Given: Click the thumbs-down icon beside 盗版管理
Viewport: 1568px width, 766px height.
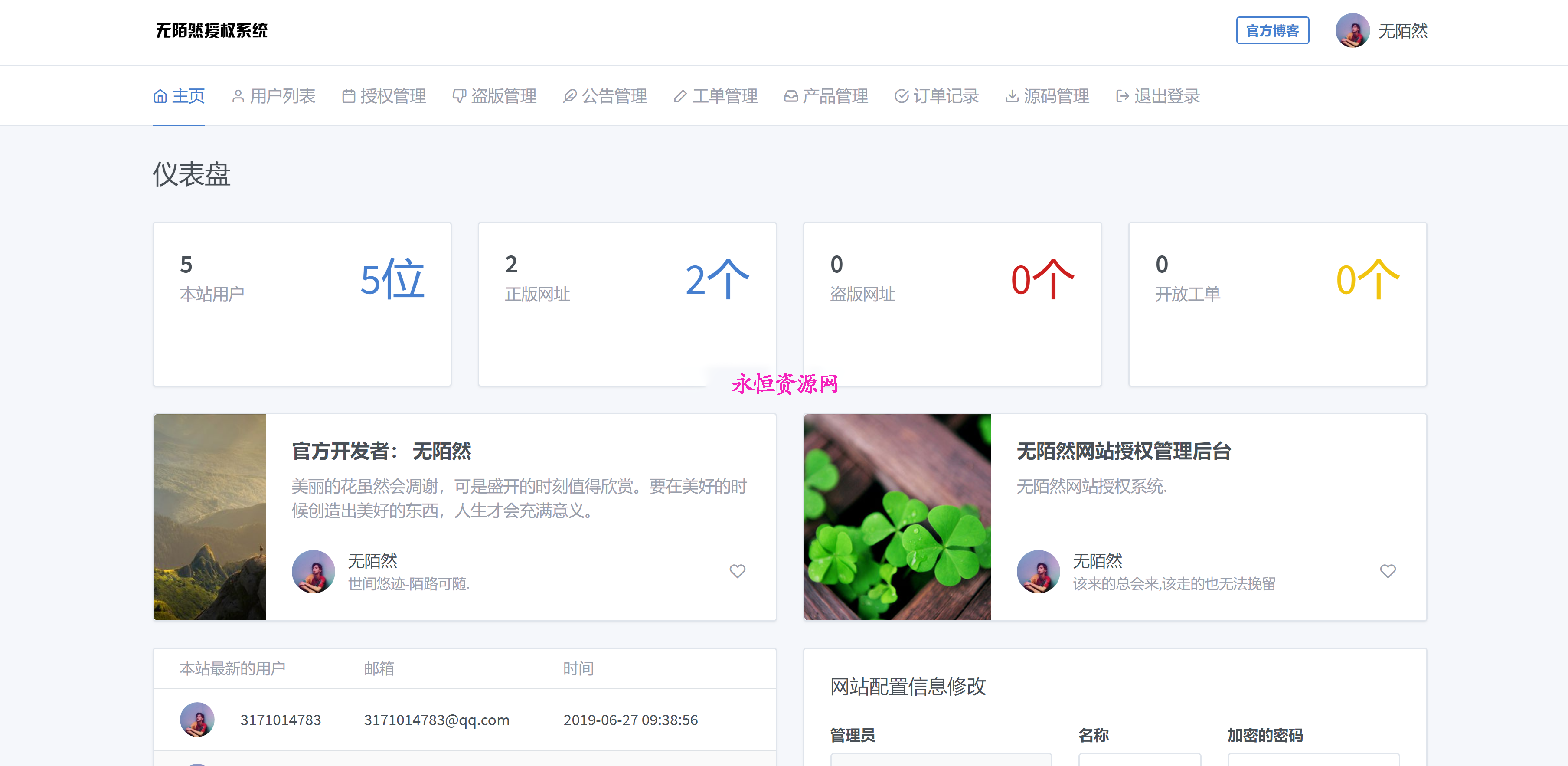Looking at the screenshot, I should [459, 96].
